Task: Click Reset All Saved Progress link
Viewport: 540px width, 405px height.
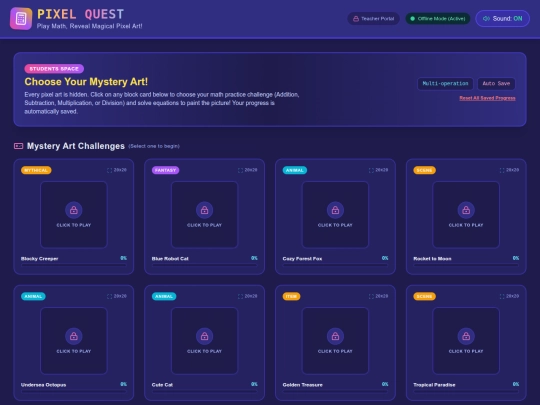Action: pyautogui.click(x=487, y=98)
